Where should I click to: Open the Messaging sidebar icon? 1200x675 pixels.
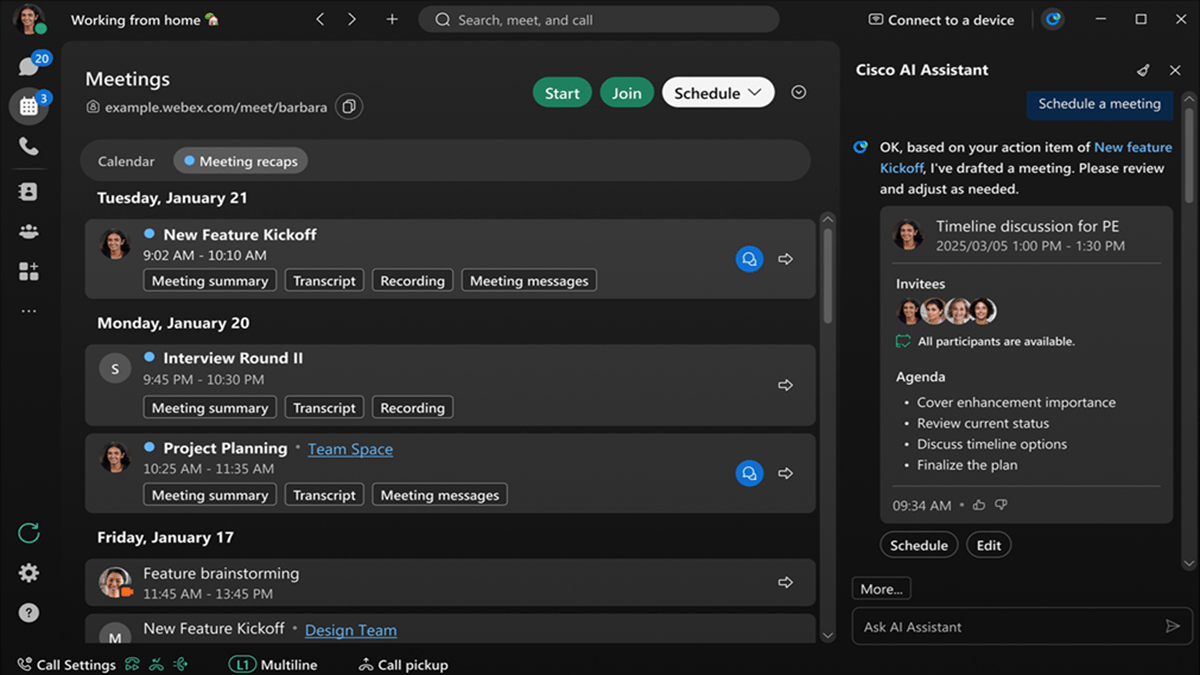pos(28,67)
